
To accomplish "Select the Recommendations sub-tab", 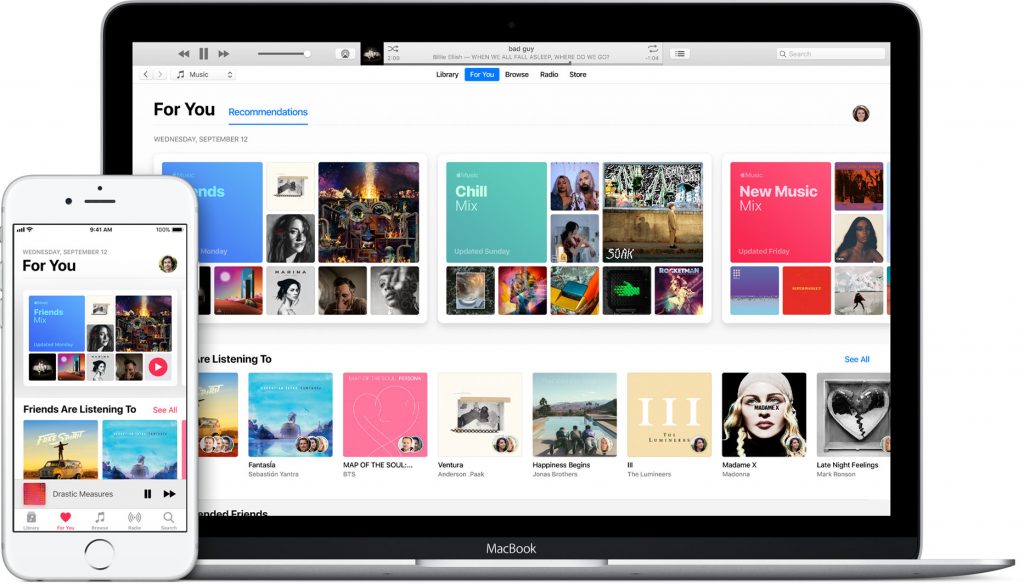I will click(268, 112).
